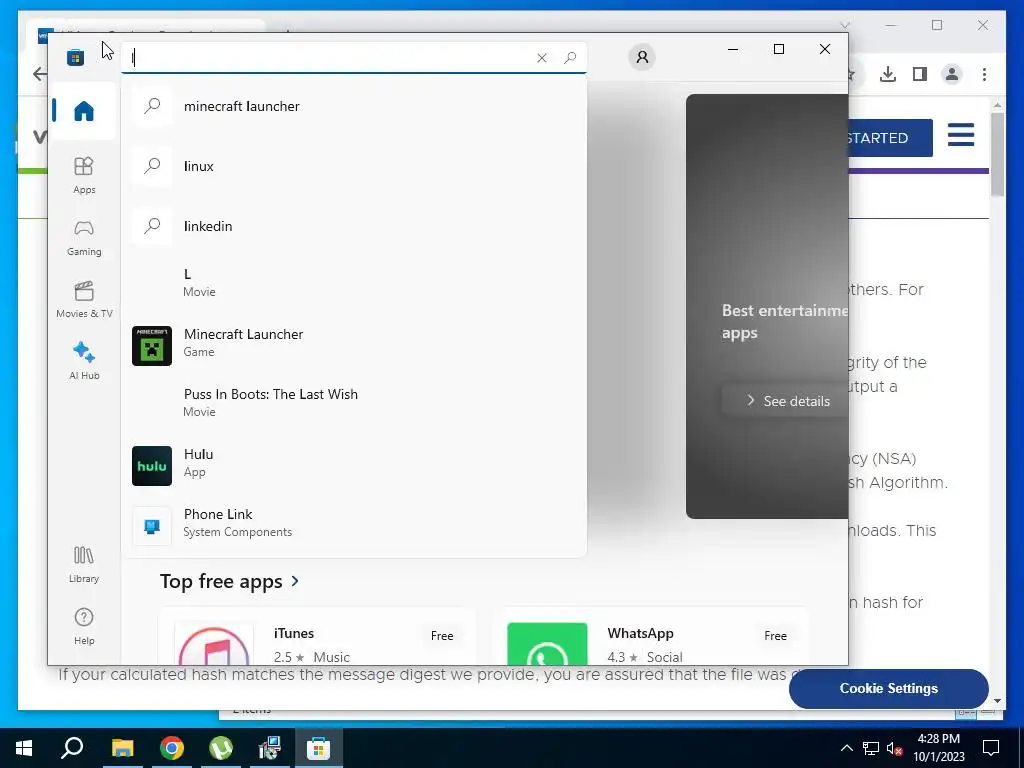This screenshot has width=1024, height=768.
Task: Click Chrome back arrow
Action: [x=40, y=74]
